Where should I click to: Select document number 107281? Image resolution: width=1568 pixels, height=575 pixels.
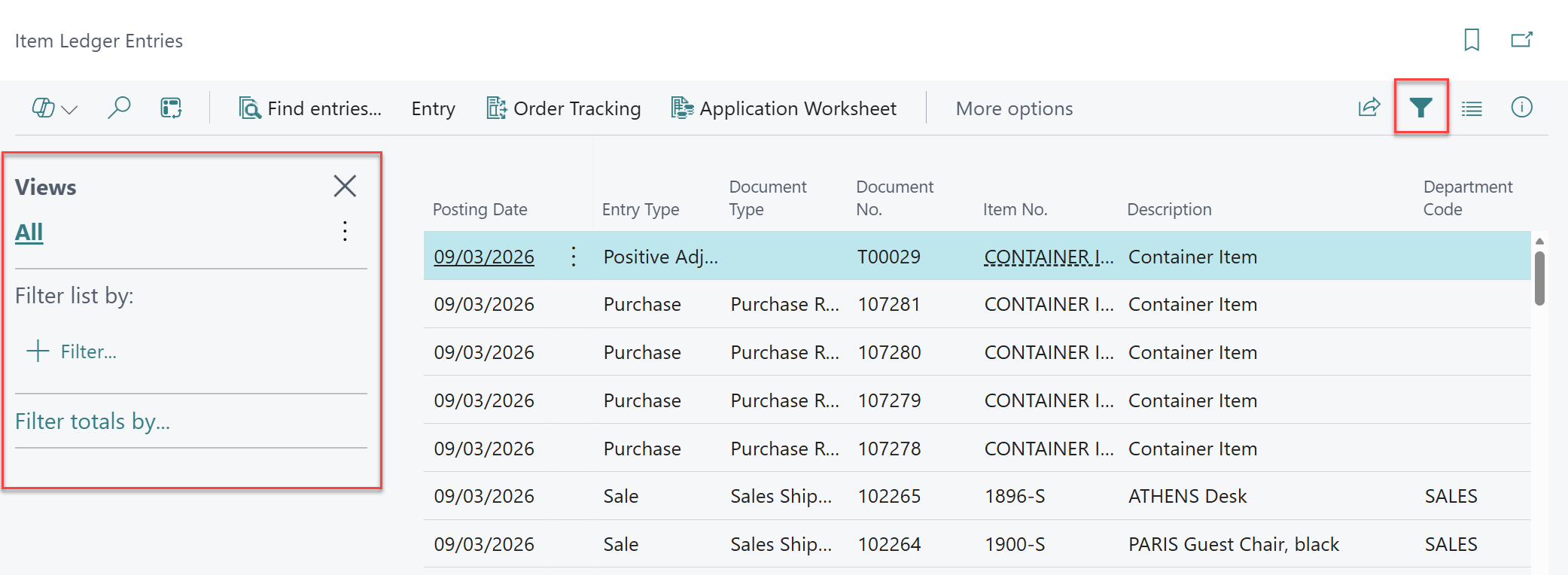pos(889,304)
